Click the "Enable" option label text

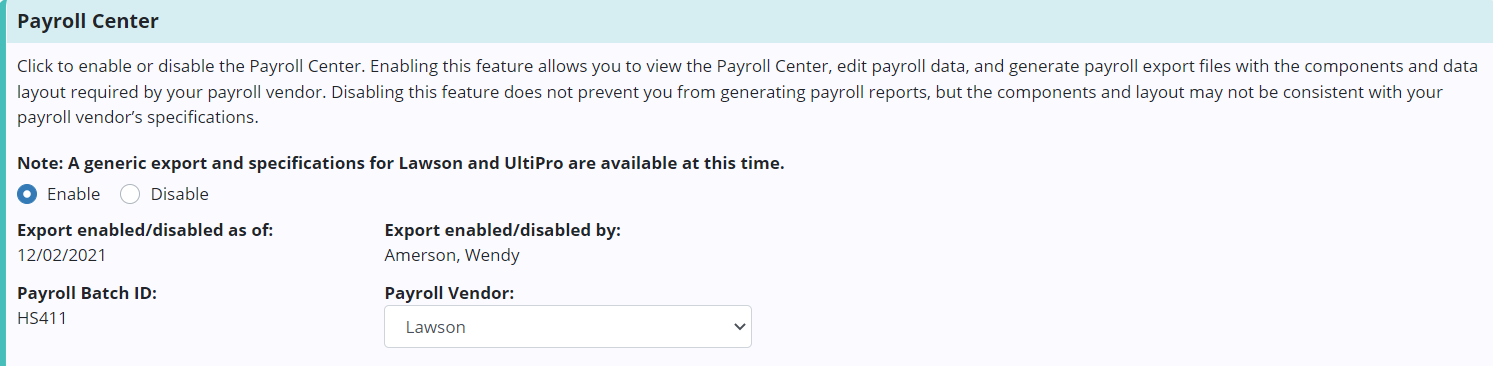(x=74, y=194)
